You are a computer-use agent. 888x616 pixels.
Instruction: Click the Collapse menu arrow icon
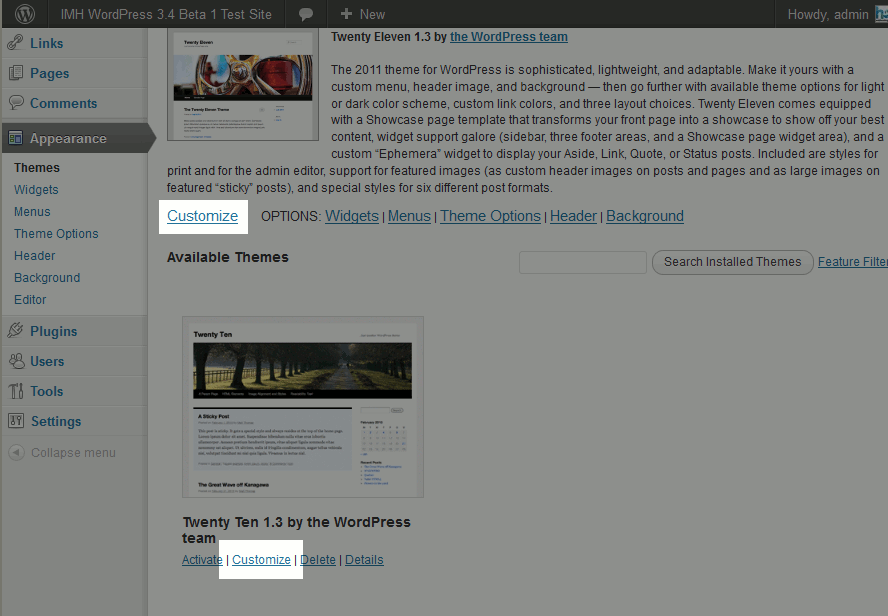pyautogui.click(x=16, y=452)
